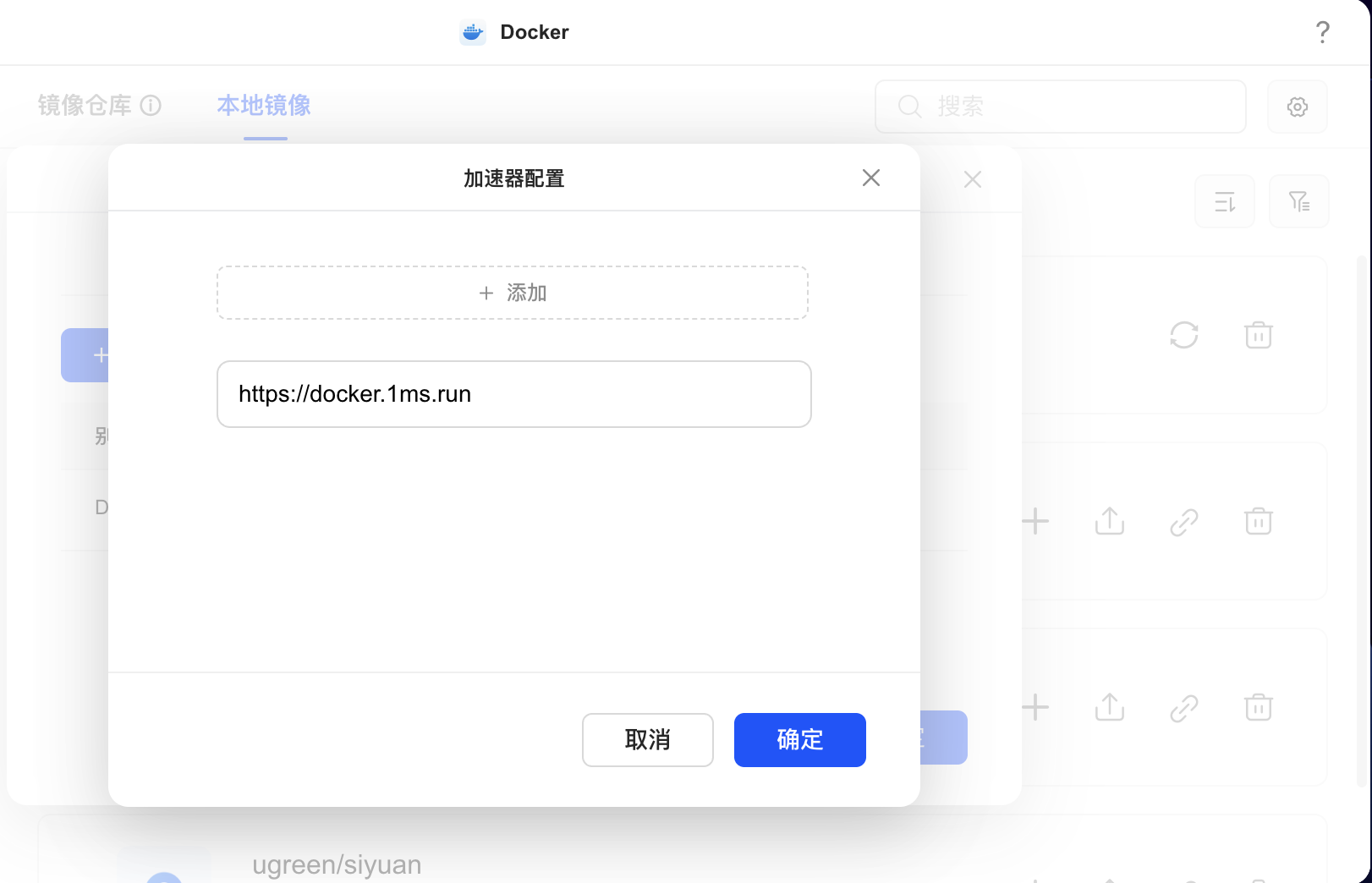Click the export icon on the middle image card
Viewport: 1372px width, 883px height.
click(x=1110, y=521)
